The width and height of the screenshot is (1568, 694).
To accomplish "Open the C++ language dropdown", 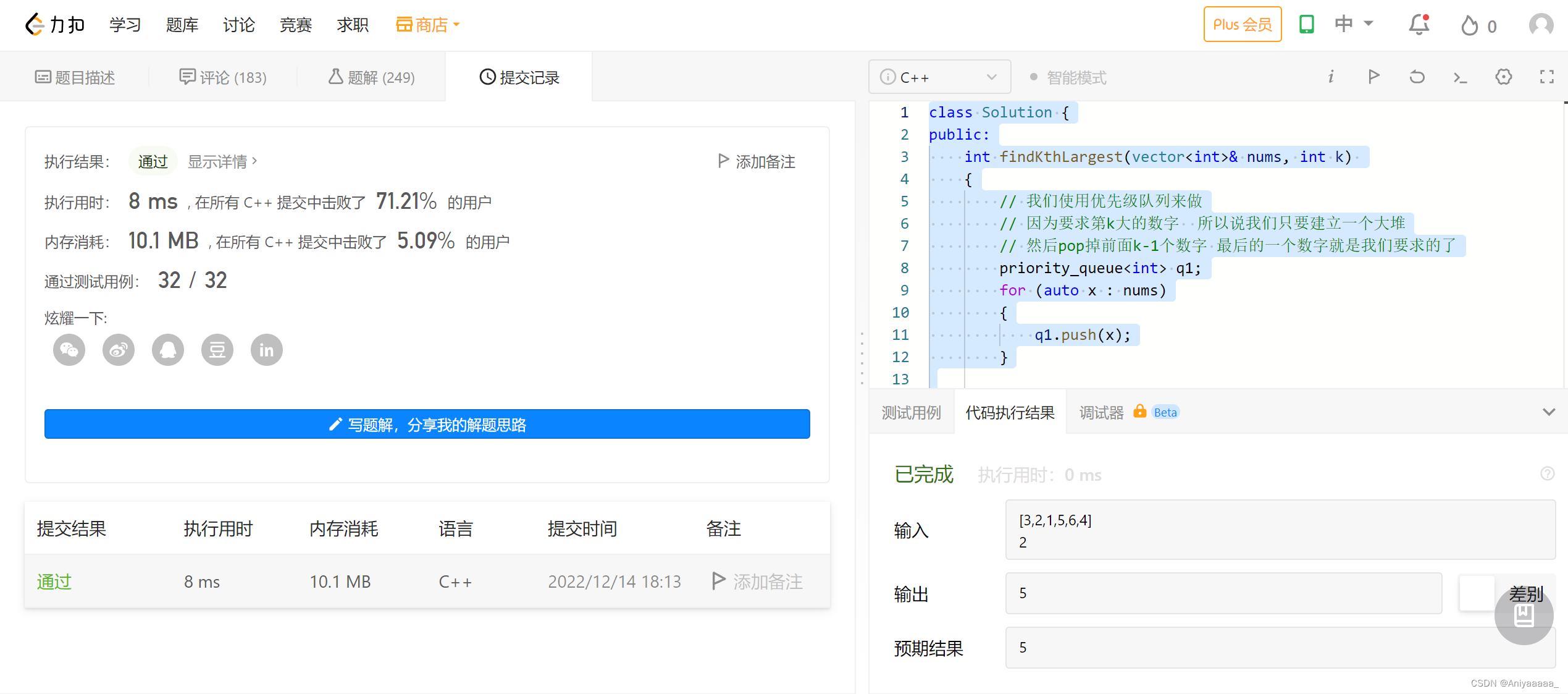I will pyautogui.click(x=939, y=77).
